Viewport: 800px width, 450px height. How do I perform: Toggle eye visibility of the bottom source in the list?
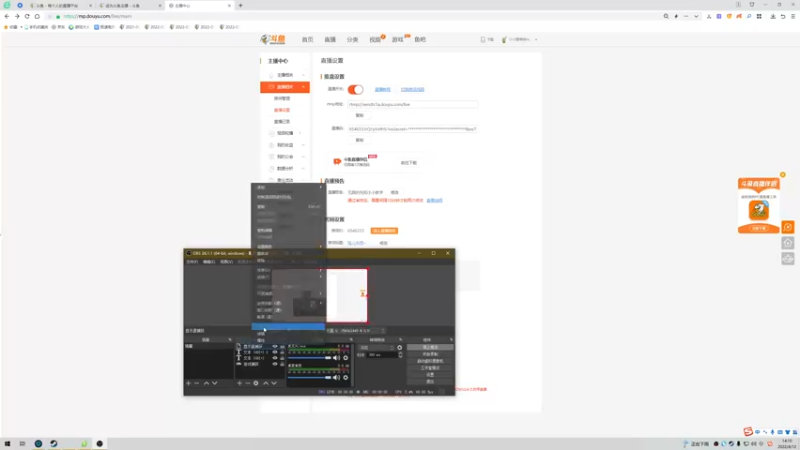[x=275, y=364]
